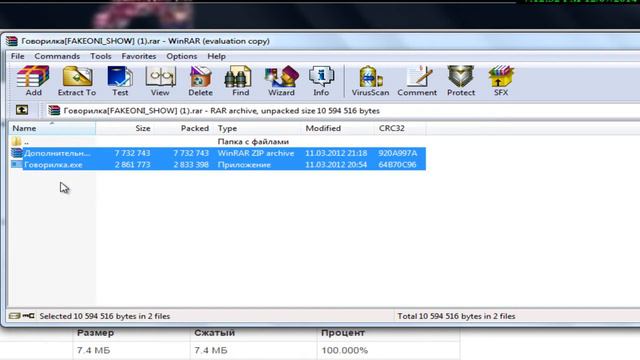
Task: Click the size value 2 861 773
Action: click(x=132, y=164)
